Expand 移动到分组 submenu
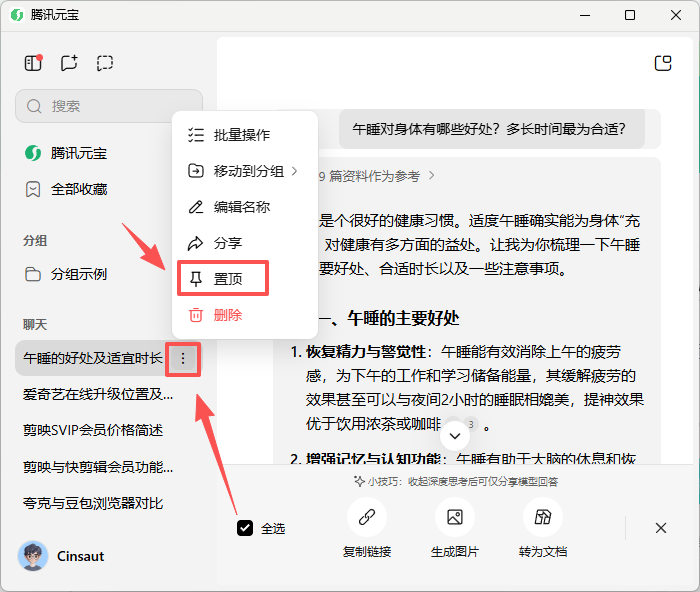Viewport: 700px width, 592px height. click(245, 171)
